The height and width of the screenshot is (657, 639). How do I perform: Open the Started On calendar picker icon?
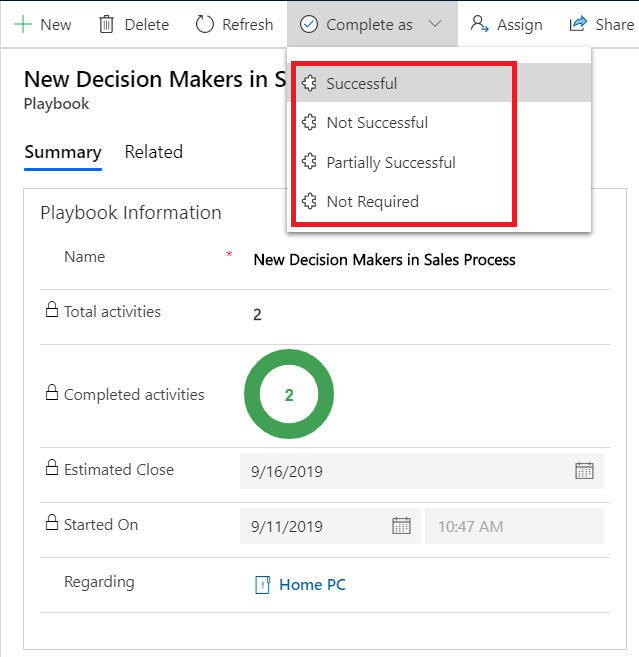tap(401, 526)
